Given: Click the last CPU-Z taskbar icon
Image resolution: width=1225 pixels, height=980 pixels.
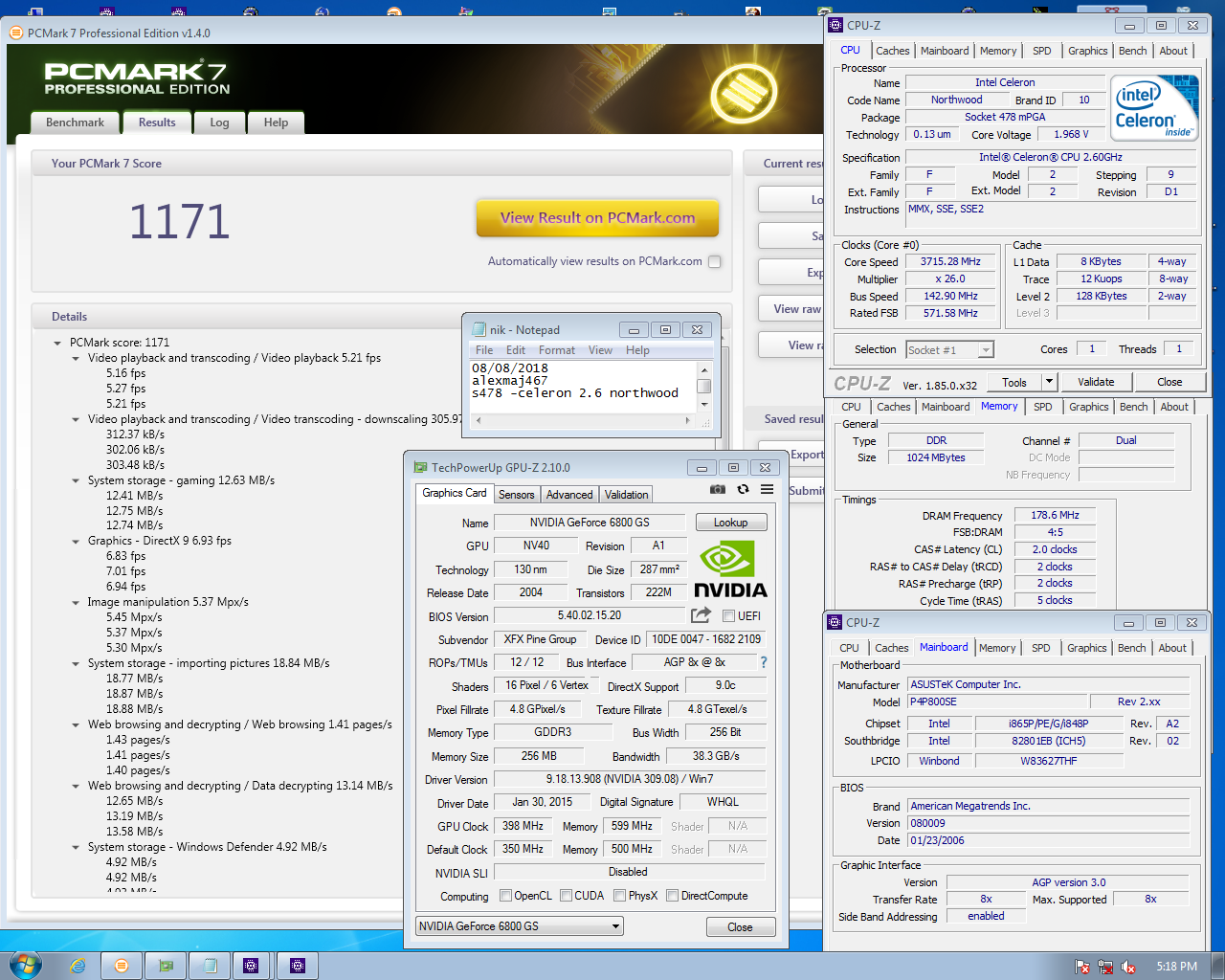Looking at the screenshot, I should 298,966.
